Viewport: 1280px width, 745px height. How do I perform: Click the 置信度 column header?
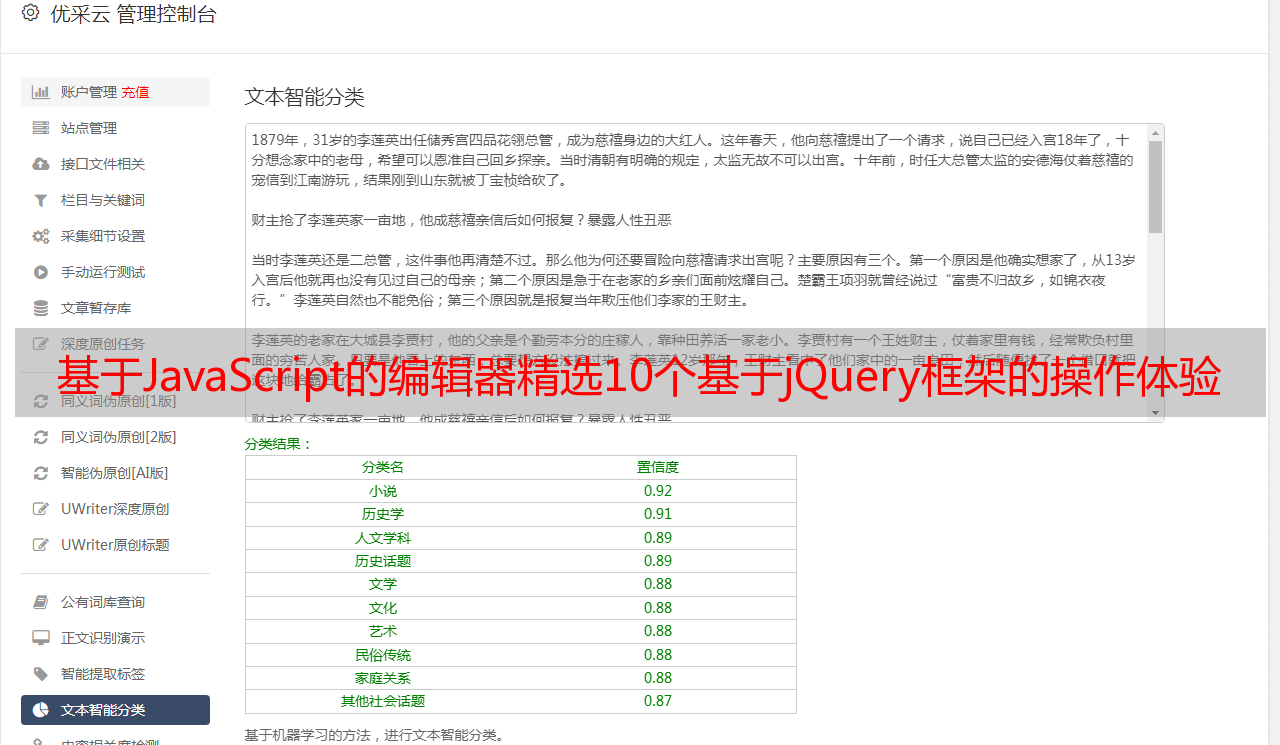[x=658, y=467]
